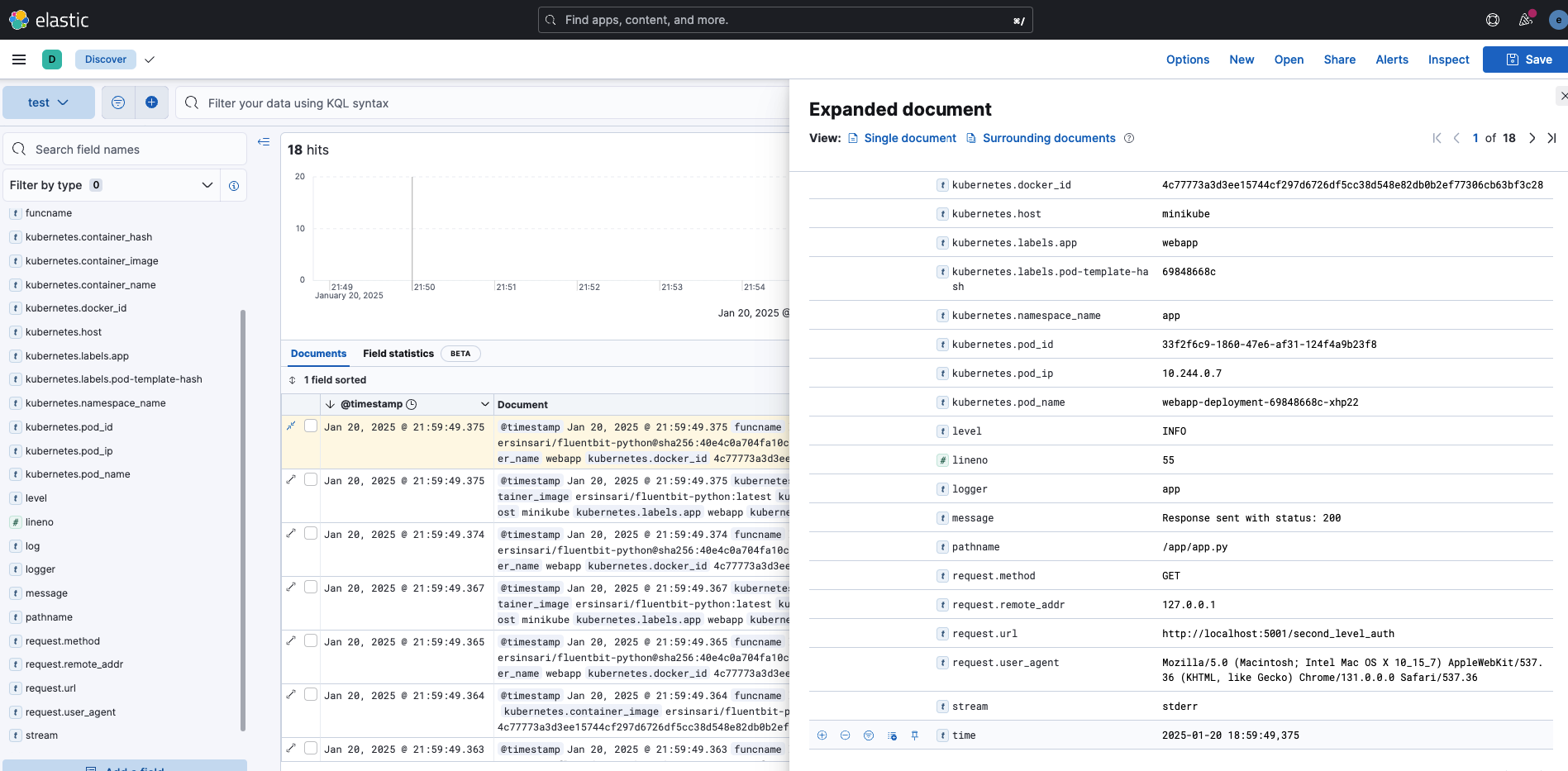Open the test data view dropdown
The height and width of the screenshot is (771, 1568).
49,102
